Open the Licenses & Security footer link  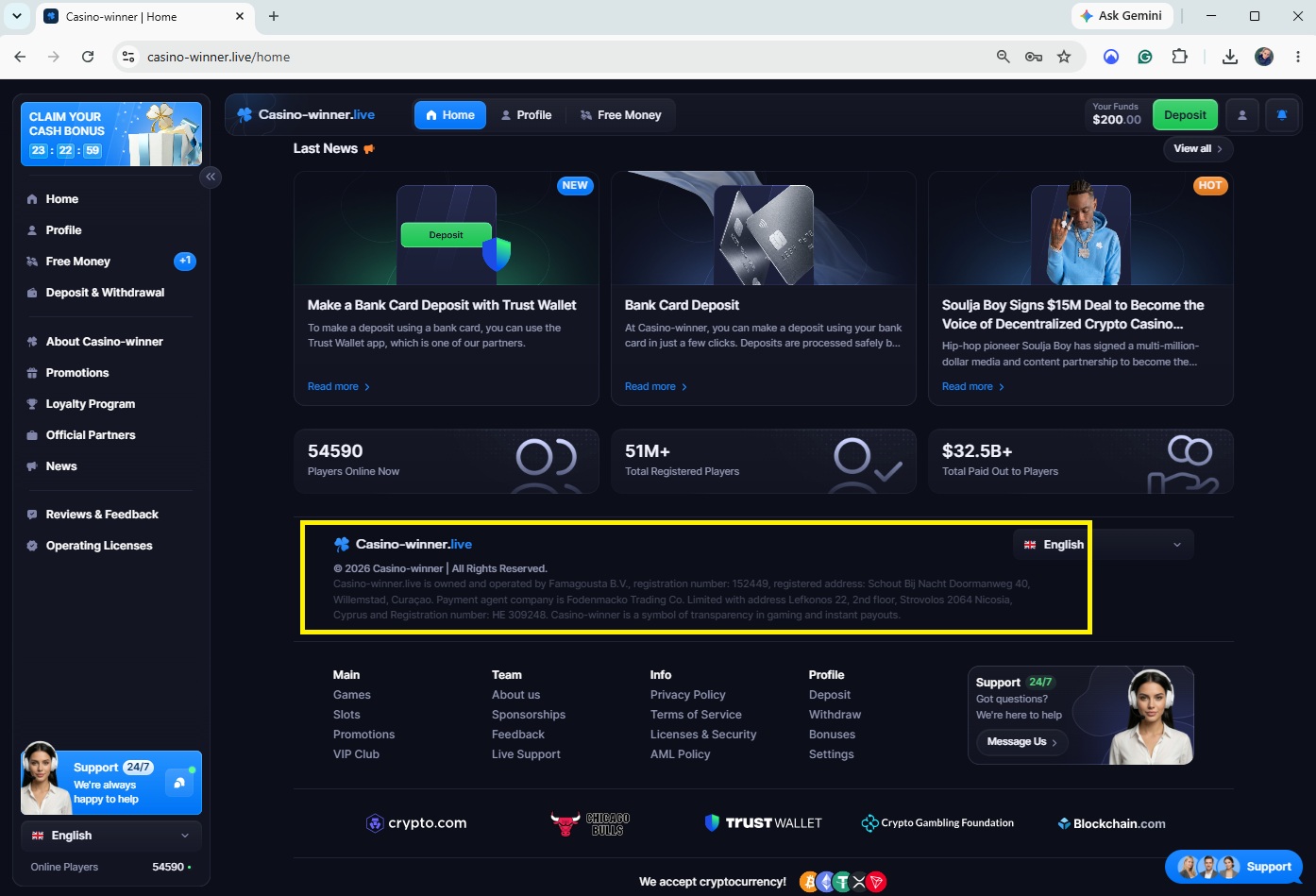pyautogui.click(x=703, y=735)
